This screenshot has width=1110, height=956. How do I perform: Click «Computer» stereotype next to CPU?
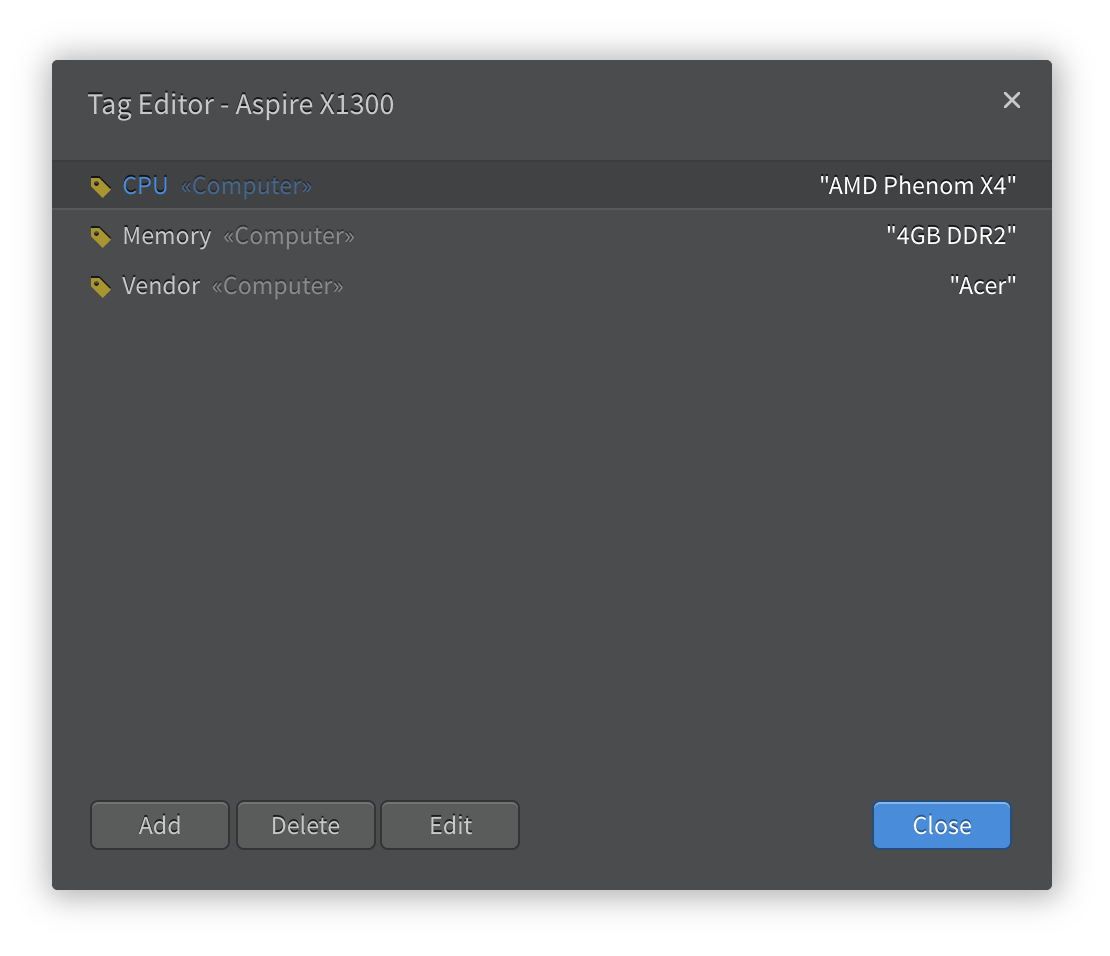pos(246,186)
